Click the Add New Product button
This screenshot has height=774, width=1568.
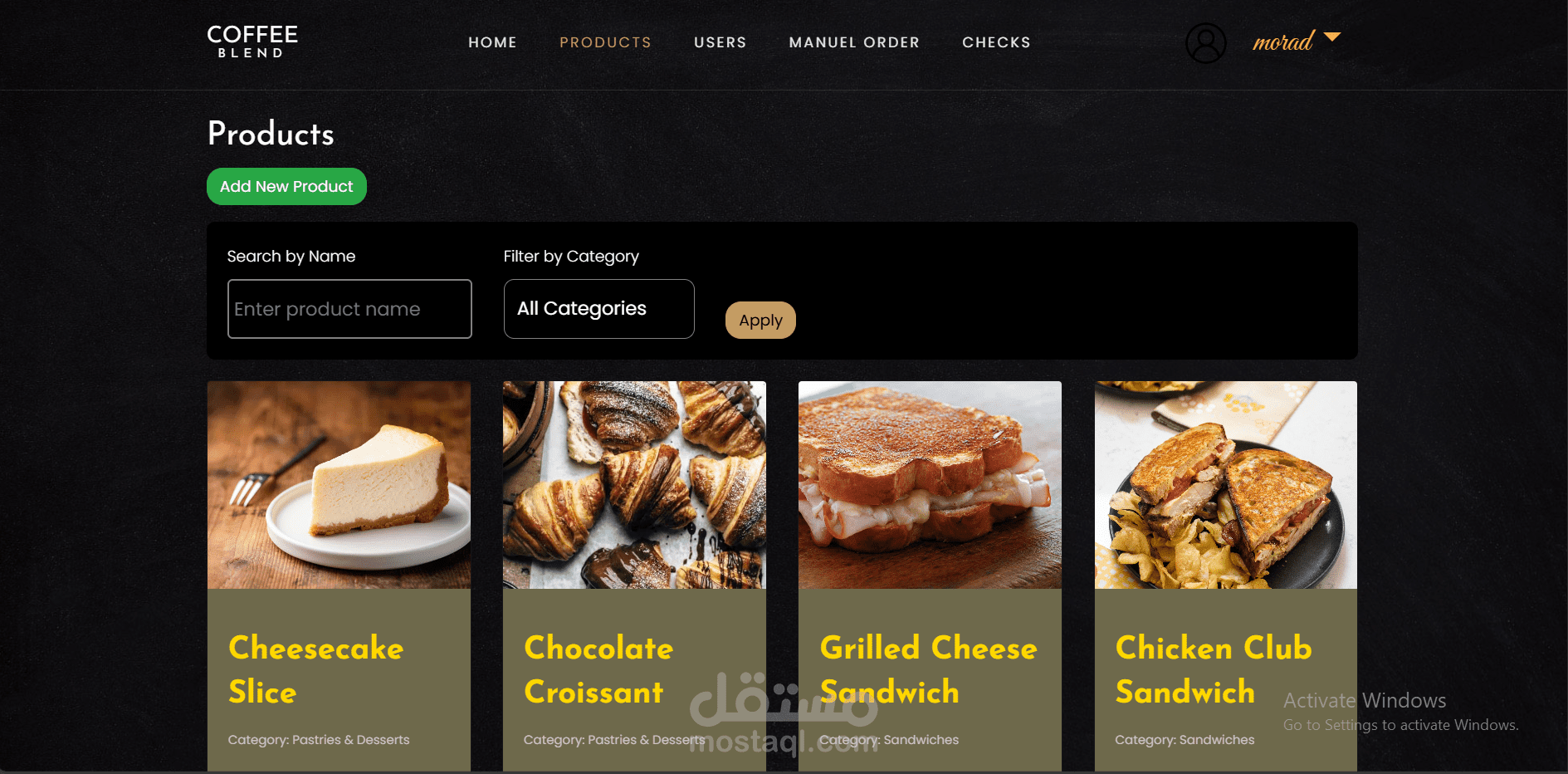286,186
